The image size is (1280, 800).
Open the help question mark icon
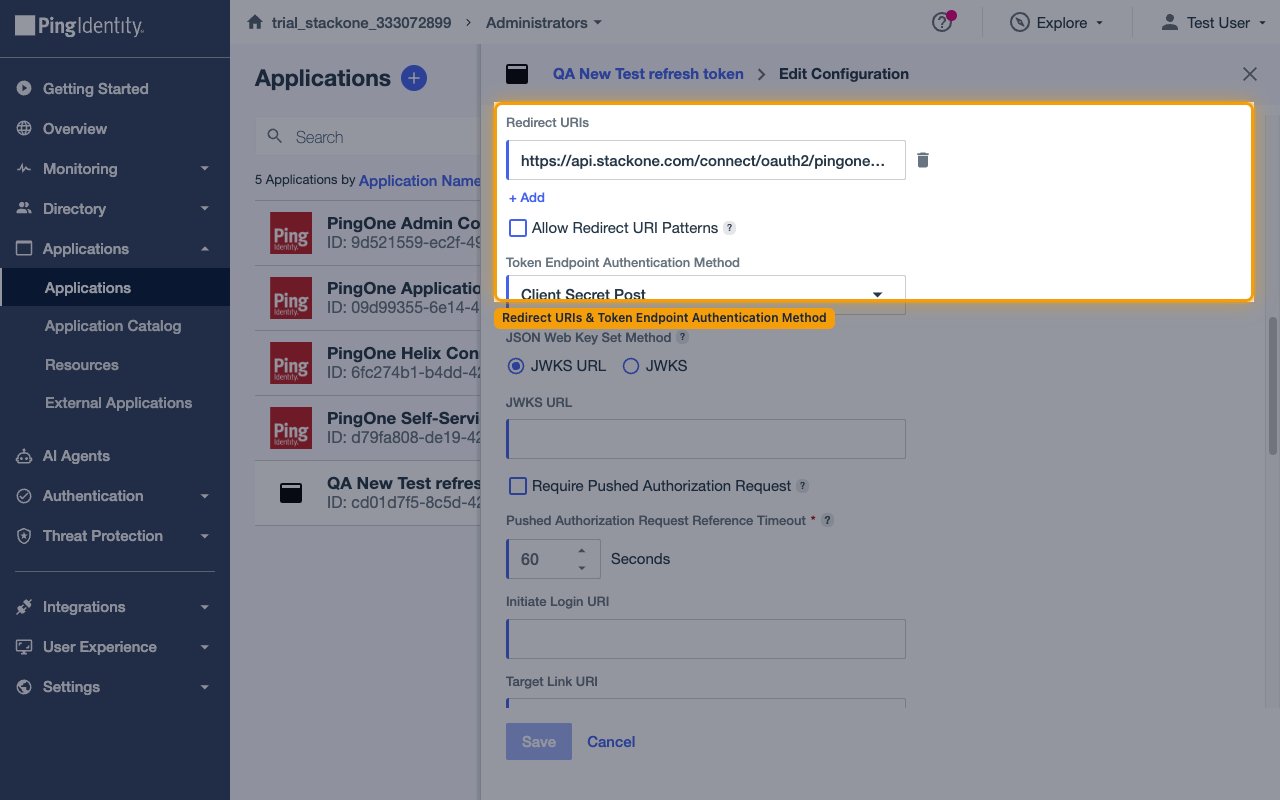(941, 22)
